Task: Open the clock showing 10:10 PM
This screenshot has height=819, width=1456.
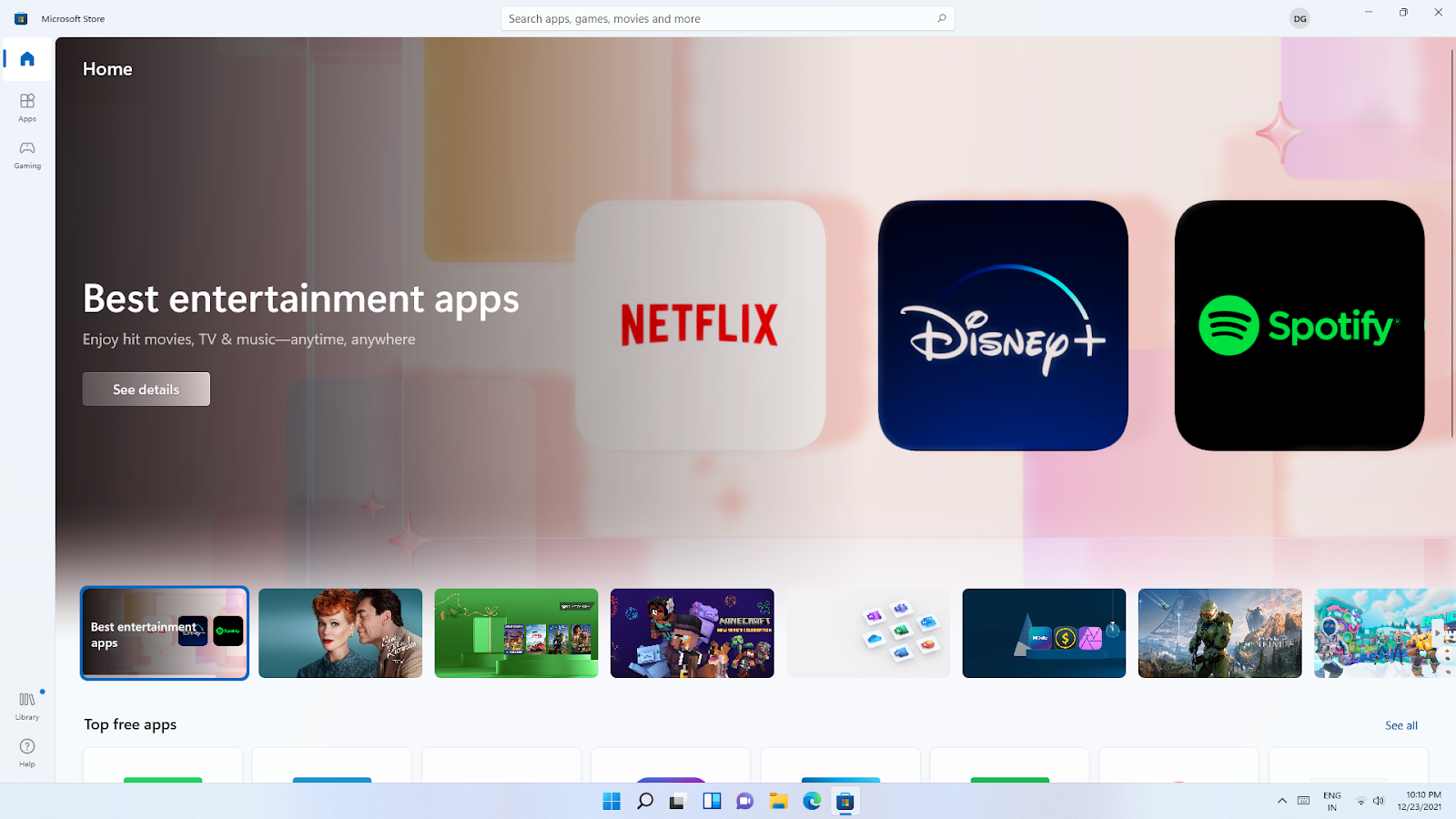Action: point(1420,802)
